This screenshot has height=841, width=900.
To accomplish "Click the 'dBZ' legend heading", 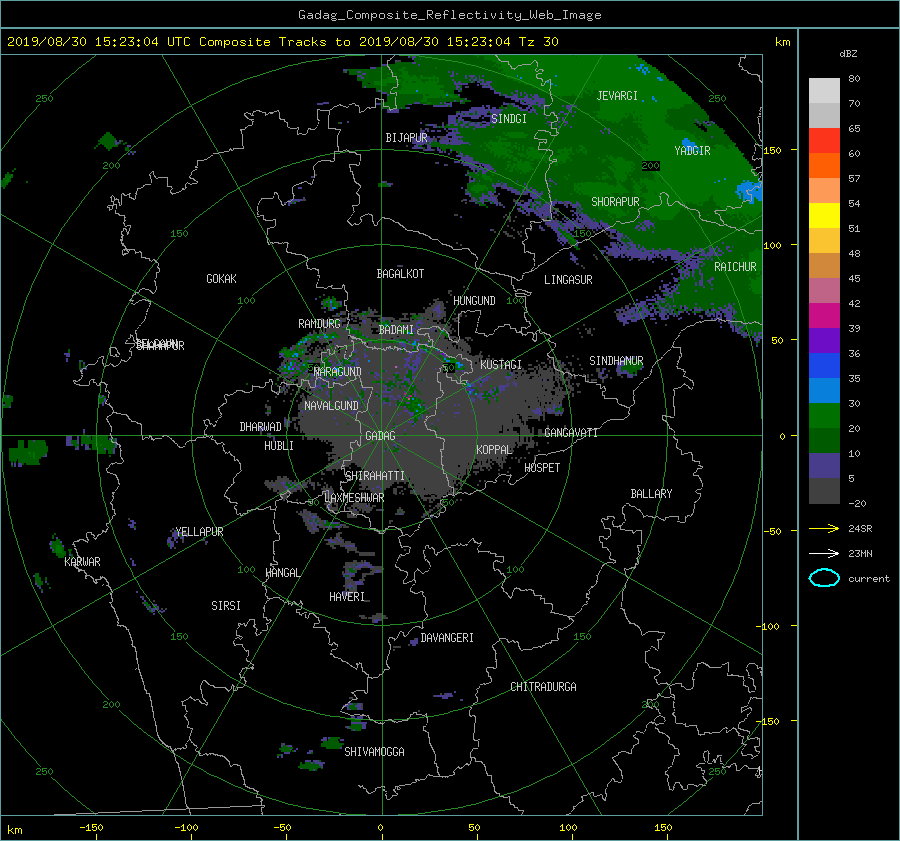I will point(848,54).
